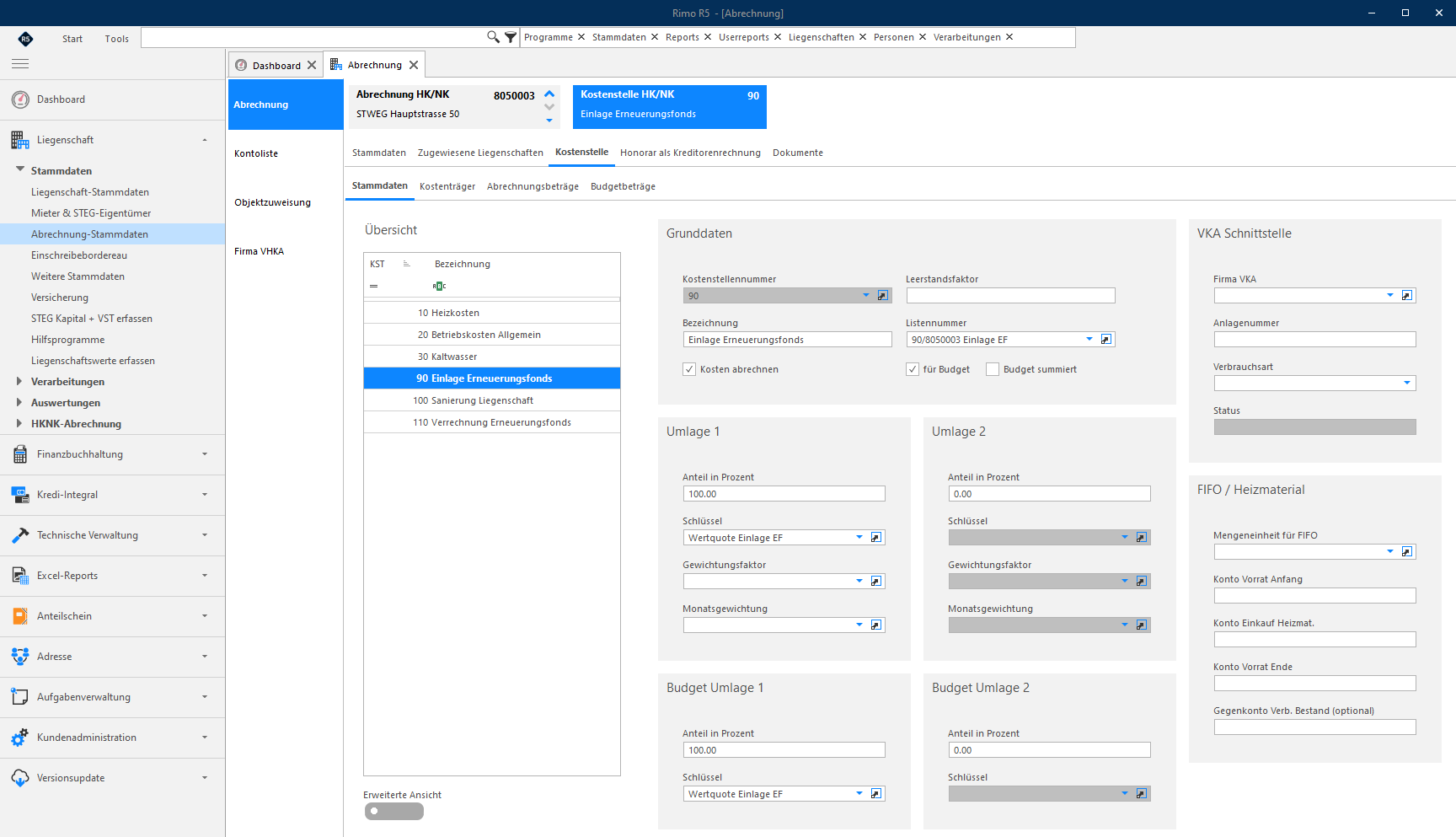Viewport: 1456px width, 837px height.
Task: Open Umlage 1 Monatsgewichtung dropdown
Action: (x=859, y=625)
